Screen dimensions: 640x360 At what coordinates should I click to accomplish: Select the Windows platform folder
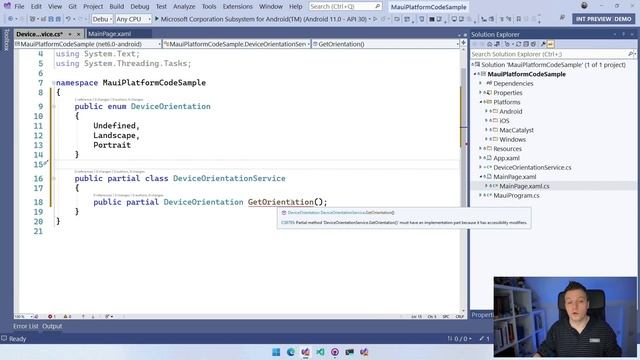point(512,140)
